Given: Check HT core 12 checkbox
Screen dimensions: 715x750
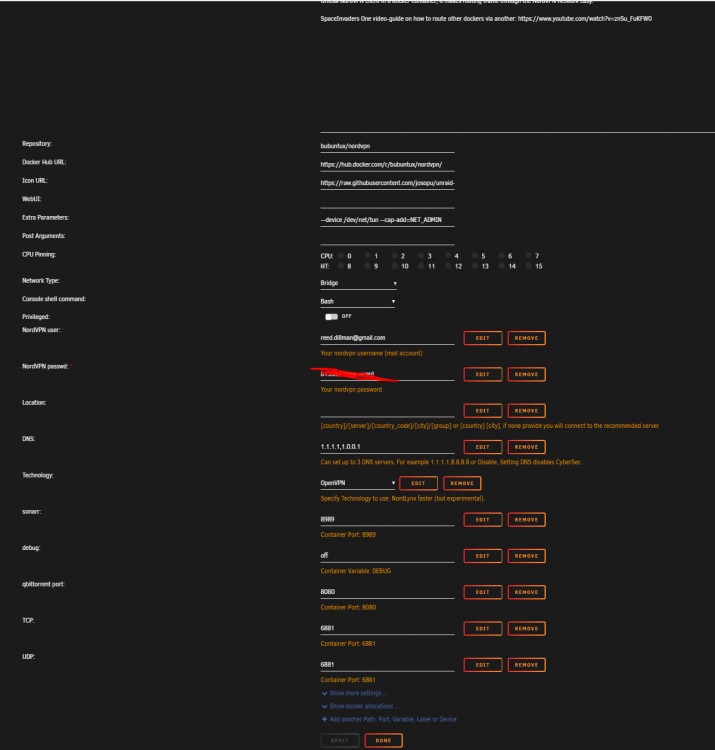Looking at the screenshot, I should coord(448,266).
